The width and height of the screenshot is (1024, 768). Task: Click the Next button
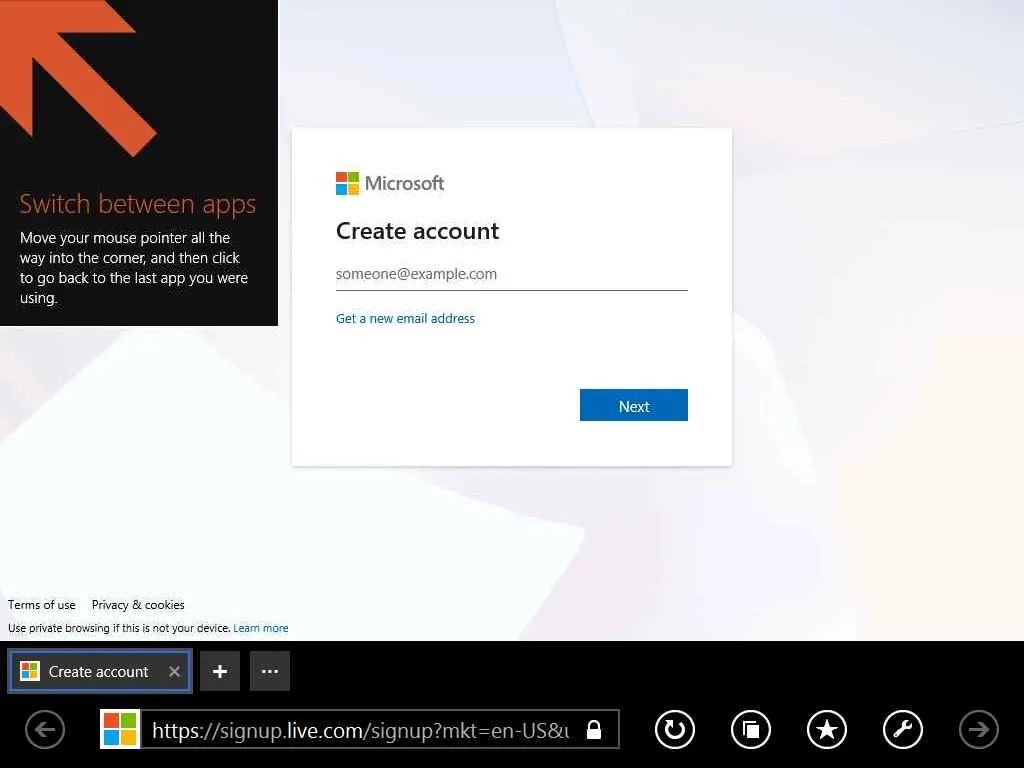[633, 406]
